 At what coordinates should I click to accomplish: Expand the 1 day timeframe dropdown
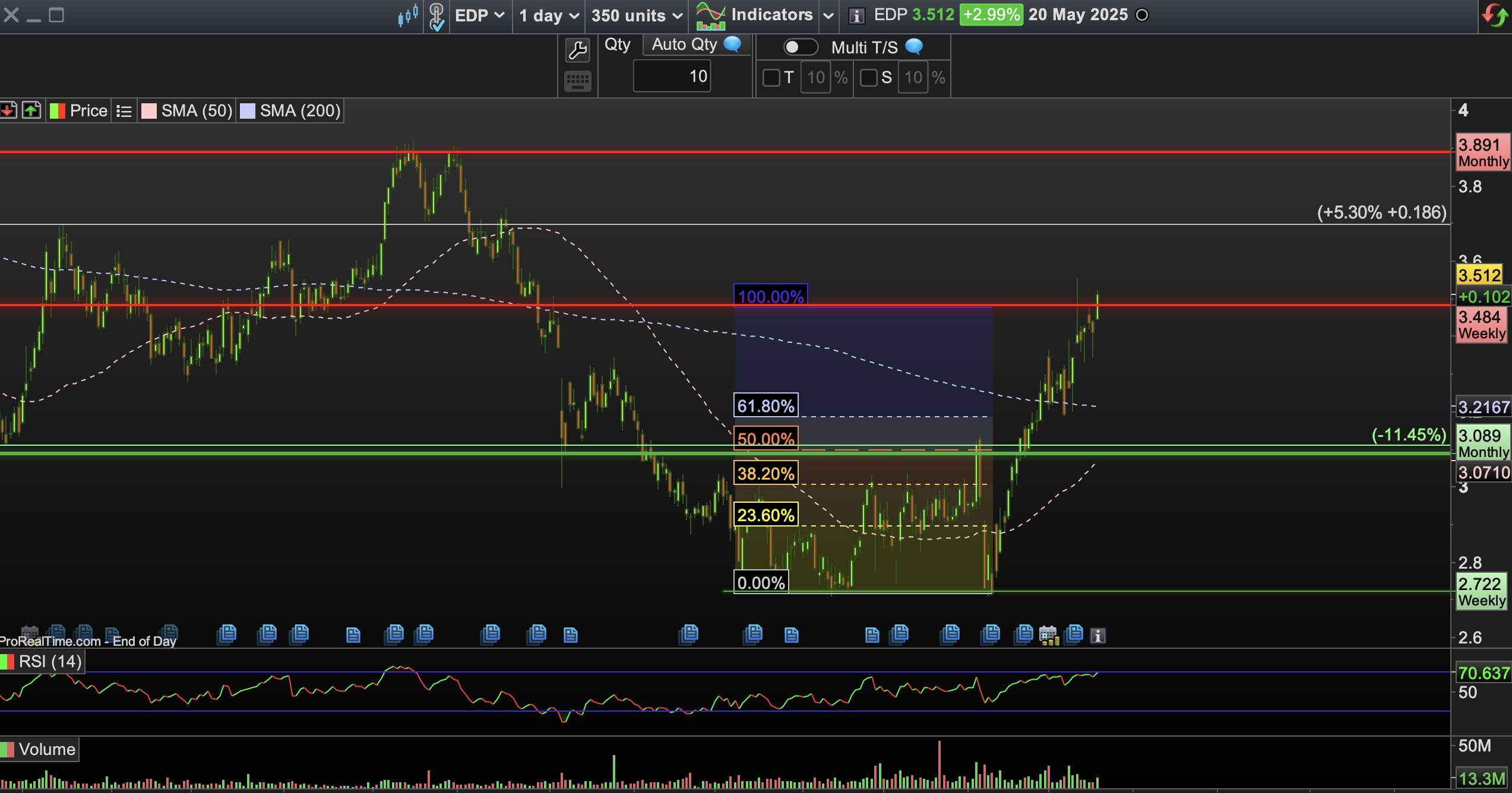pyautogui.click(x=548, y=15)
